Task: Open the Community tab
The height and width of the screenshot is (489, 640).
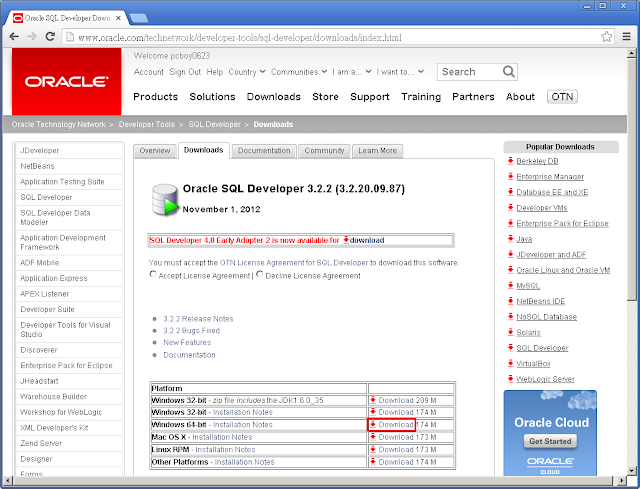Action: 324,151
